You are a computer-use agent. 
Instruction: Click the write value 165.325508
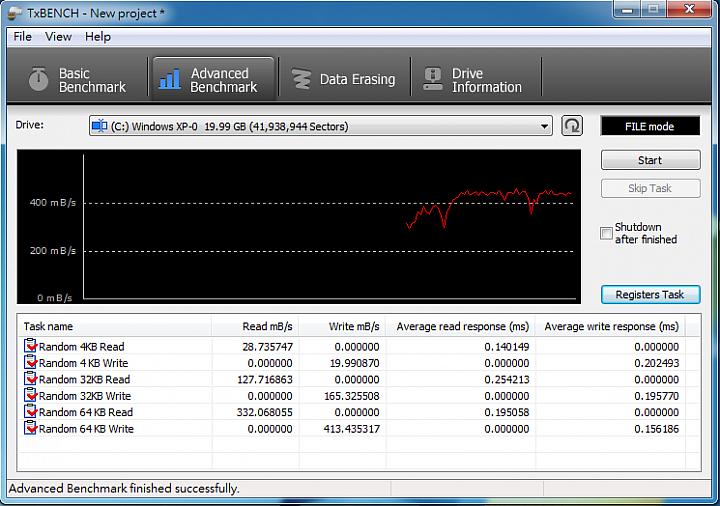[352, 396]
